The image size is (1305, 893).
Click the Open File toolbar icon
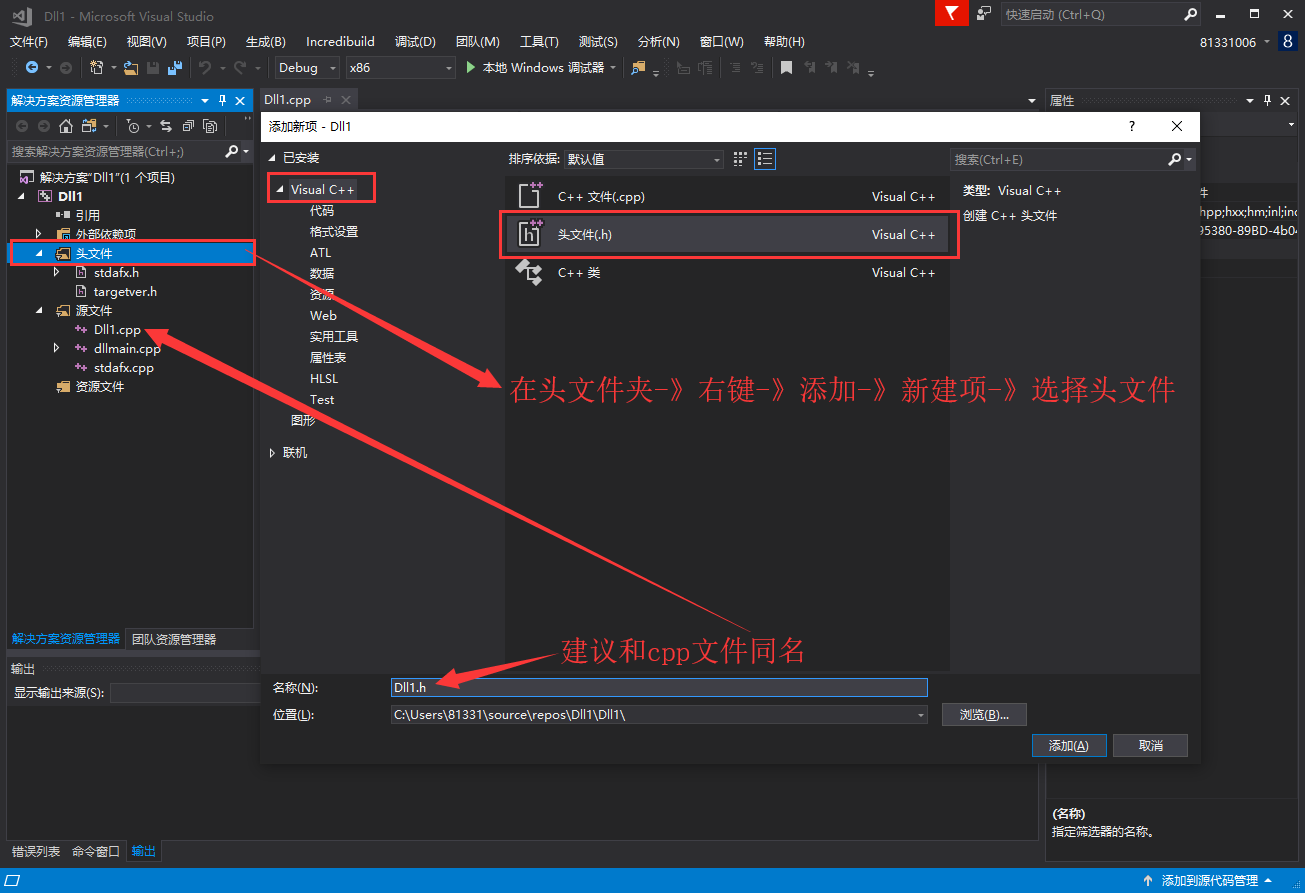(133, 68)
